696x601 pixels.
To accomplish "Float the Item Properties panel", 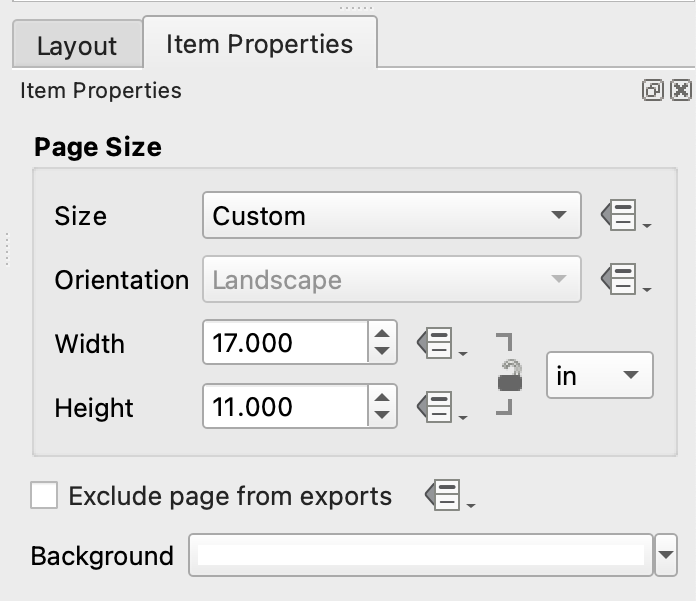I will (652, 91).
